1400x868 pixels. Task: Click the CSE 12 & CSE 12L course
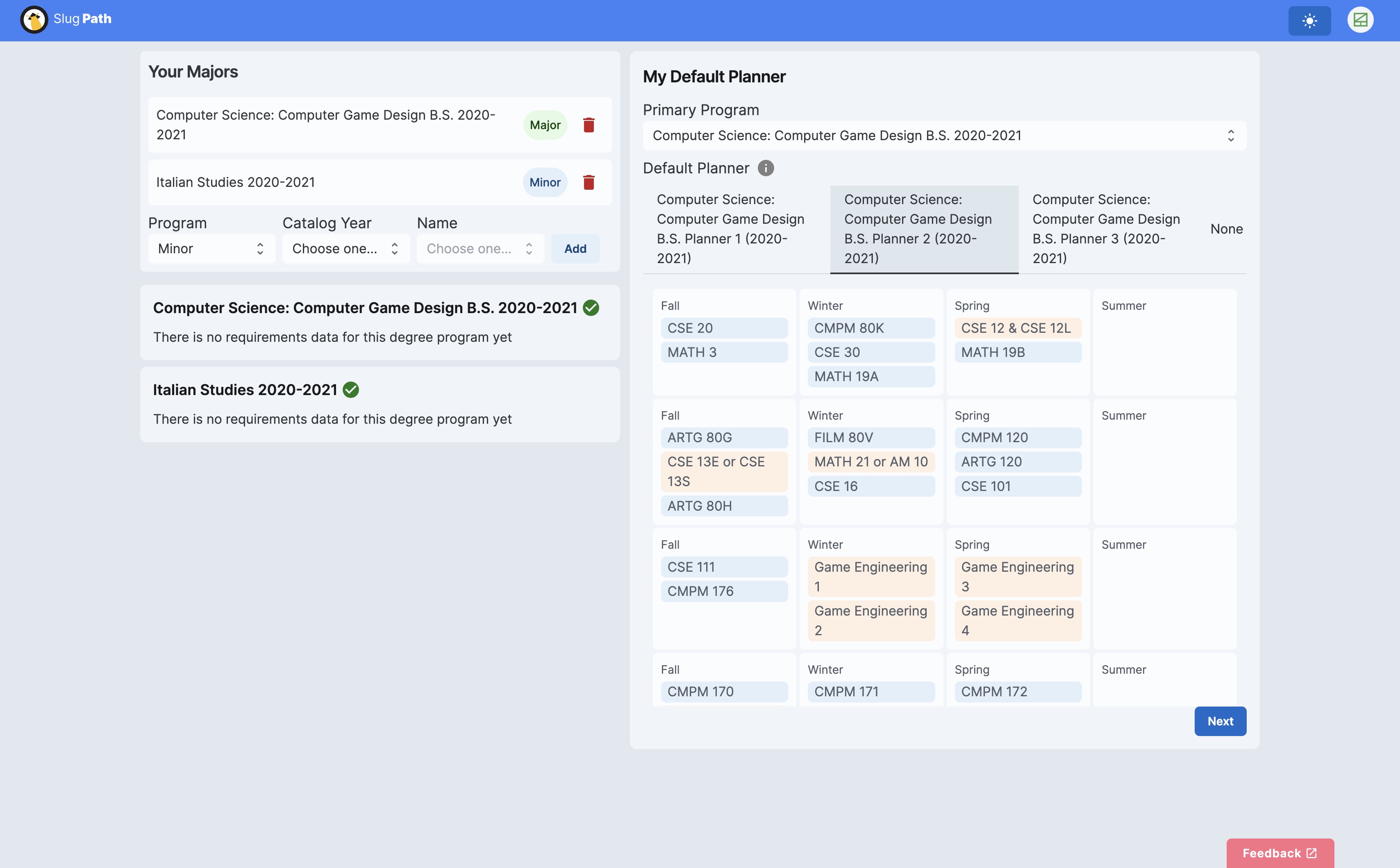pyautogui.click(x=1017, y=328)
